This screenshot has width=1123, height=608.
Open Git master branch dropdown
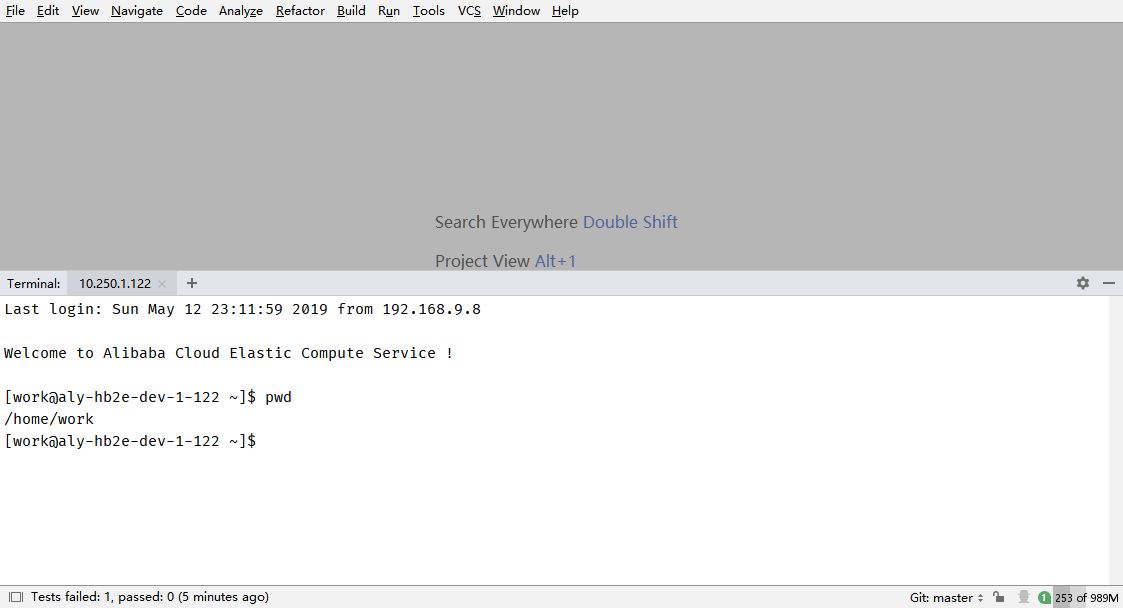946,597
